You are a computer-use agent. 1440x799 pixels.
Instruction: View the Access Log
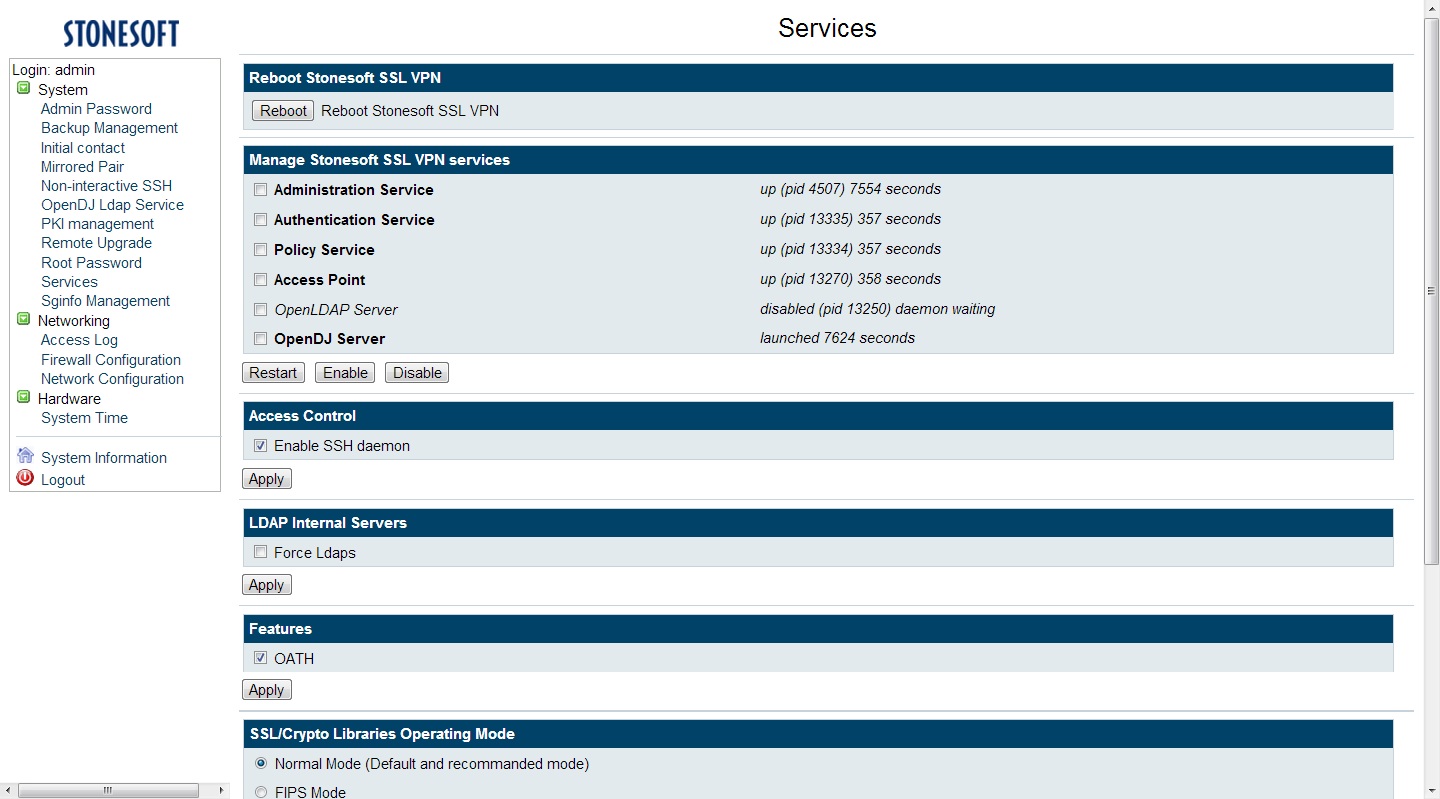pos(79,340)
